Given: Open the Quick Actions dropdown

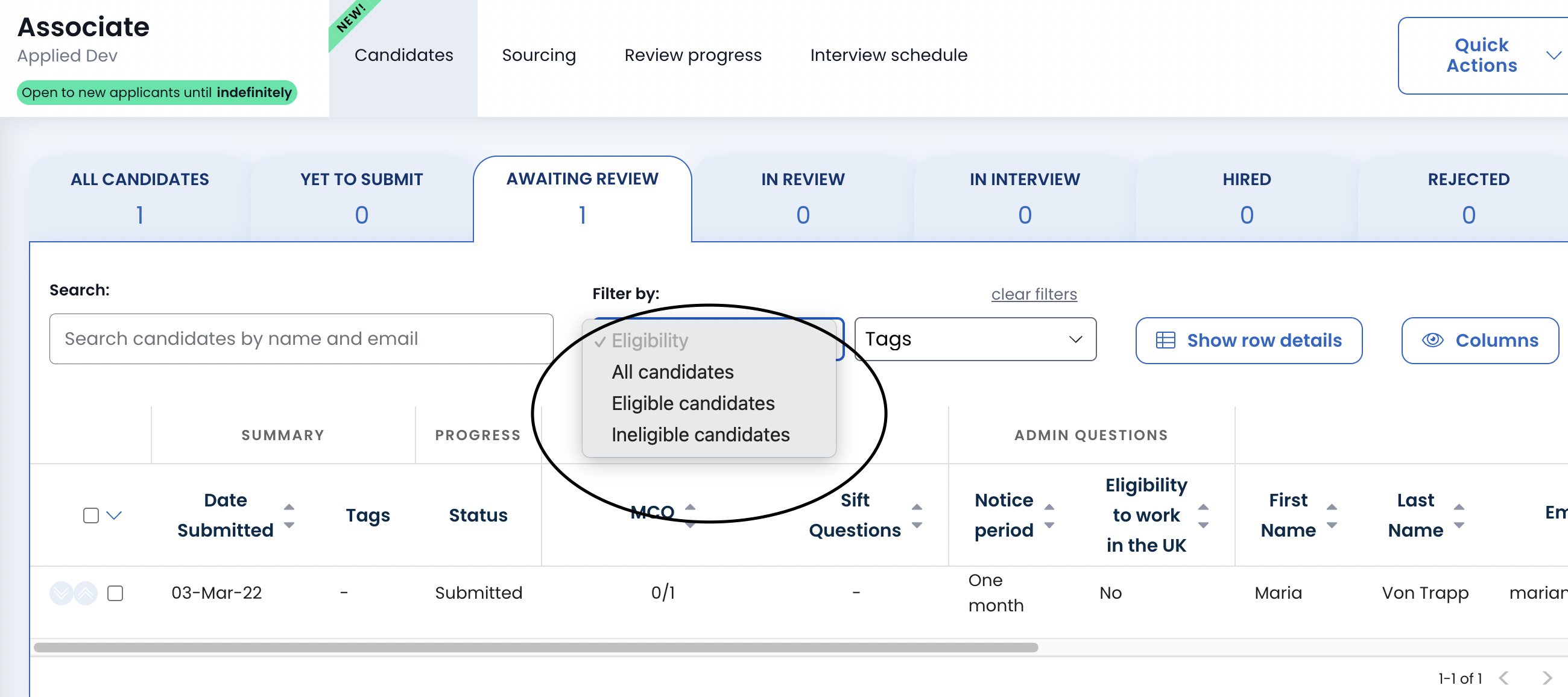Looking at the screenshot, I should [1482, 55].
